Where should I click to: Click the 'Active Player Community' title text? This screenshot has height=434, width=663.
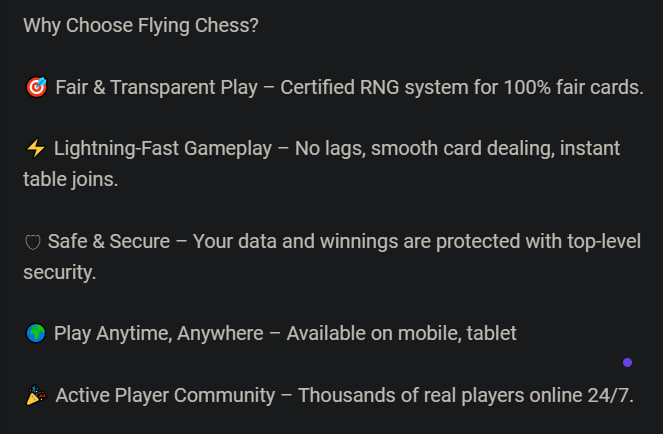[x=165, y=396]
